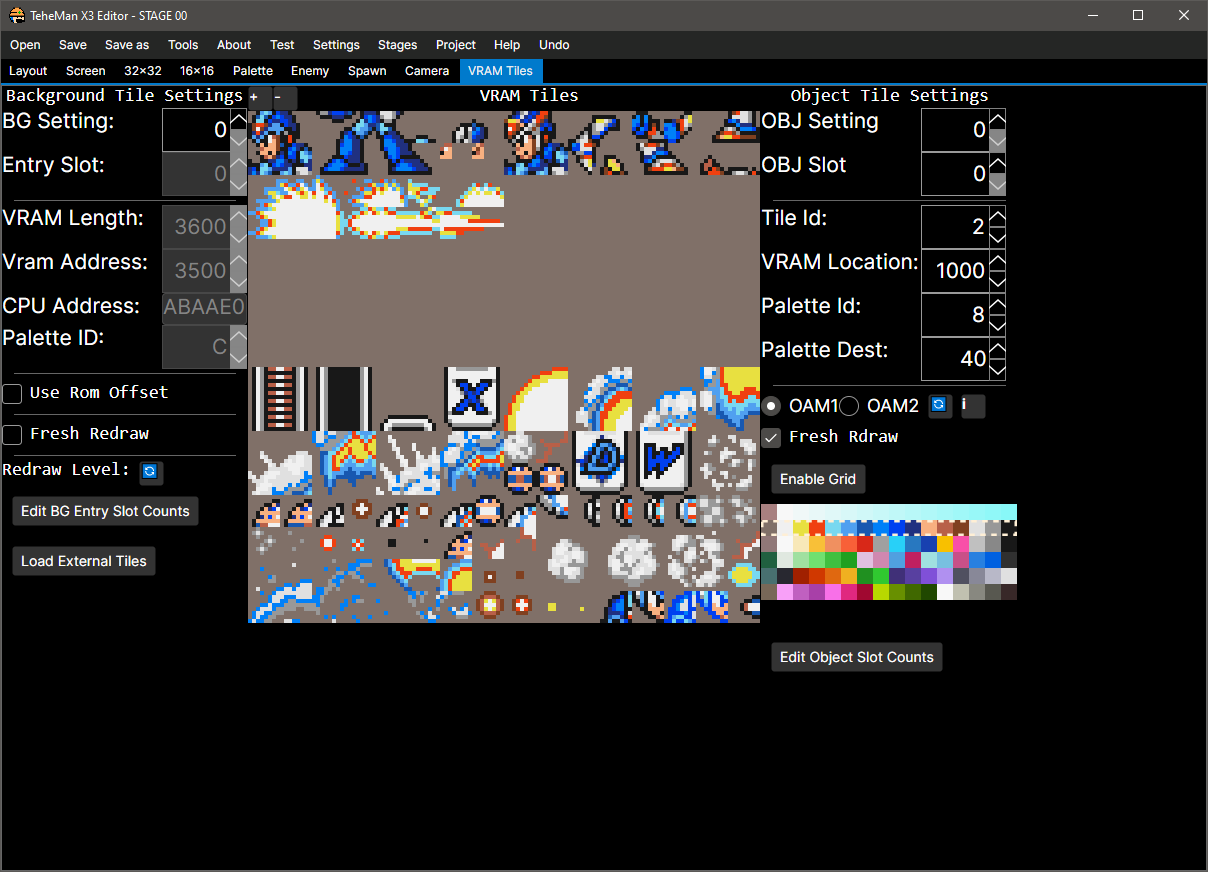Screen dimensions: 1208x872
Task: Select the OAM2 radio button
Action: tap(849, 406)
